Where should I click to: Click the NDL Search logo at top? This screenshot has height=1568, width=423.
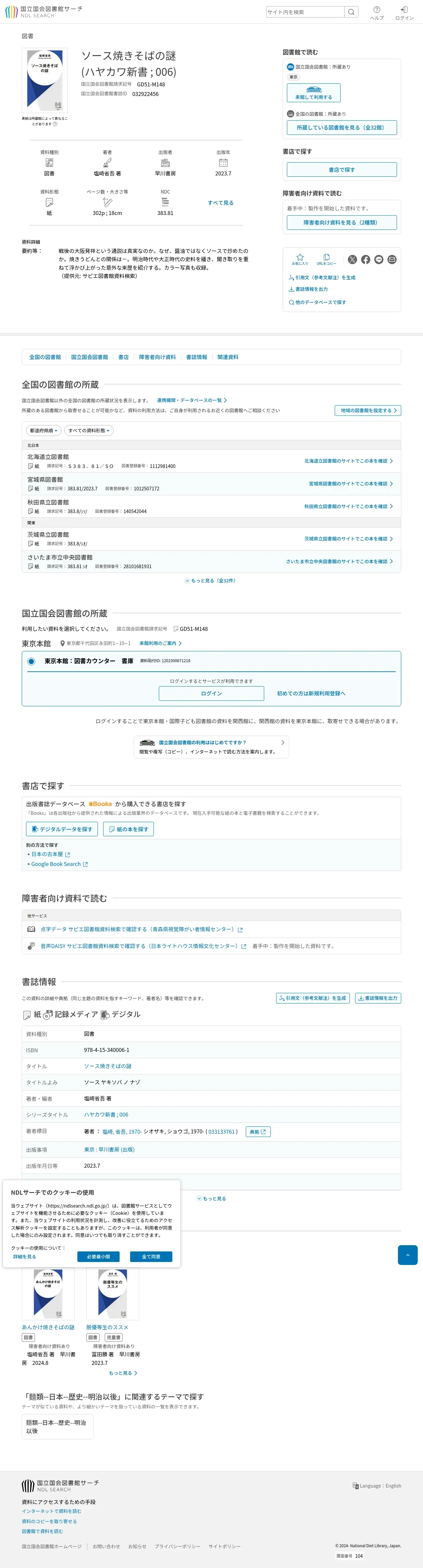pyautogui.click(x=43, y=12)
